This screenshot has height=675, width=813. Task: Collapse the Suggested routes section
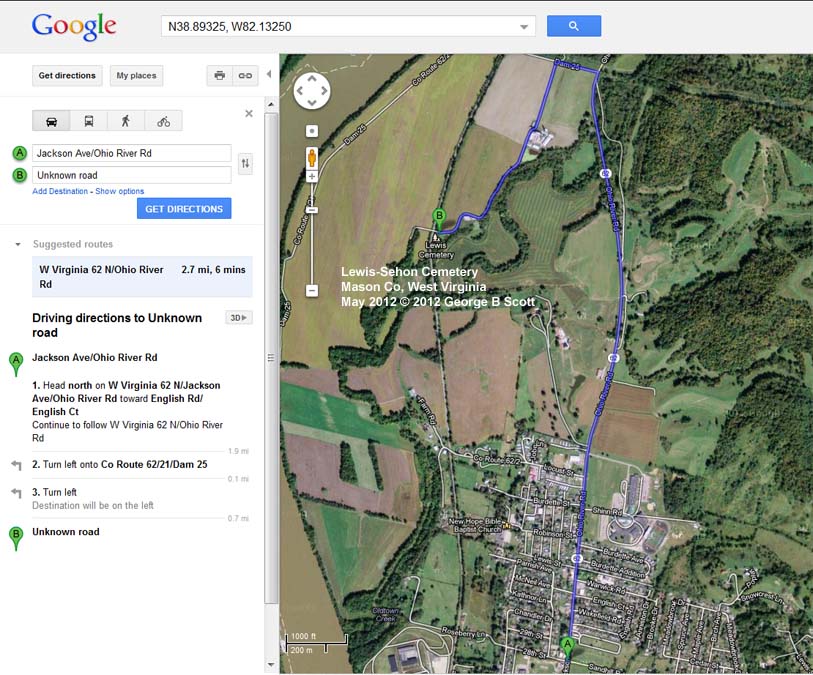18,244
